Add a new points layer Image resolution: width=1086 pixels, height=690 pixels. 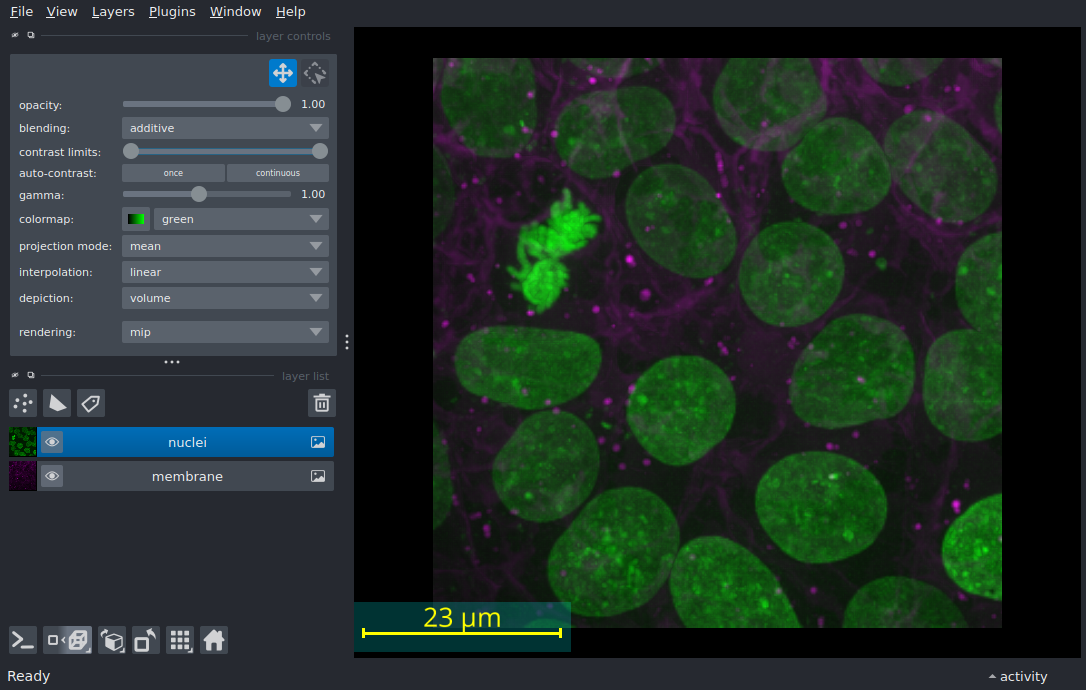coord(23,403)
